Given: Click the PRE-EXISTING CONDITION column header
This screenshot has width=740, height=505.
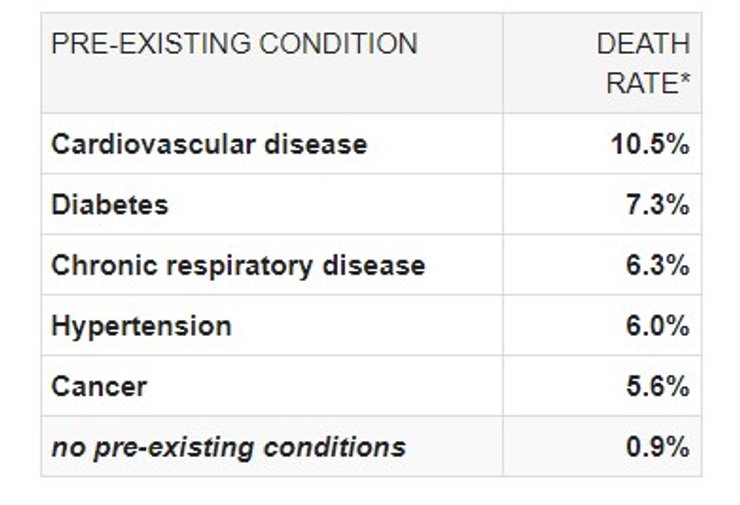Looking at the screenshot, I should pos(234,44).
